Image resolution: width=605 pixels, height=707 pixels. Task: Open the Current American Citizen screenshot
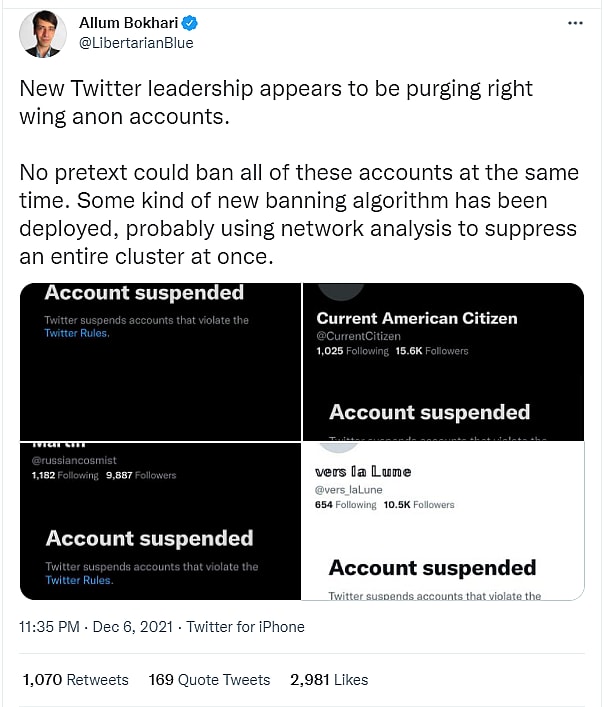[443, 362]
